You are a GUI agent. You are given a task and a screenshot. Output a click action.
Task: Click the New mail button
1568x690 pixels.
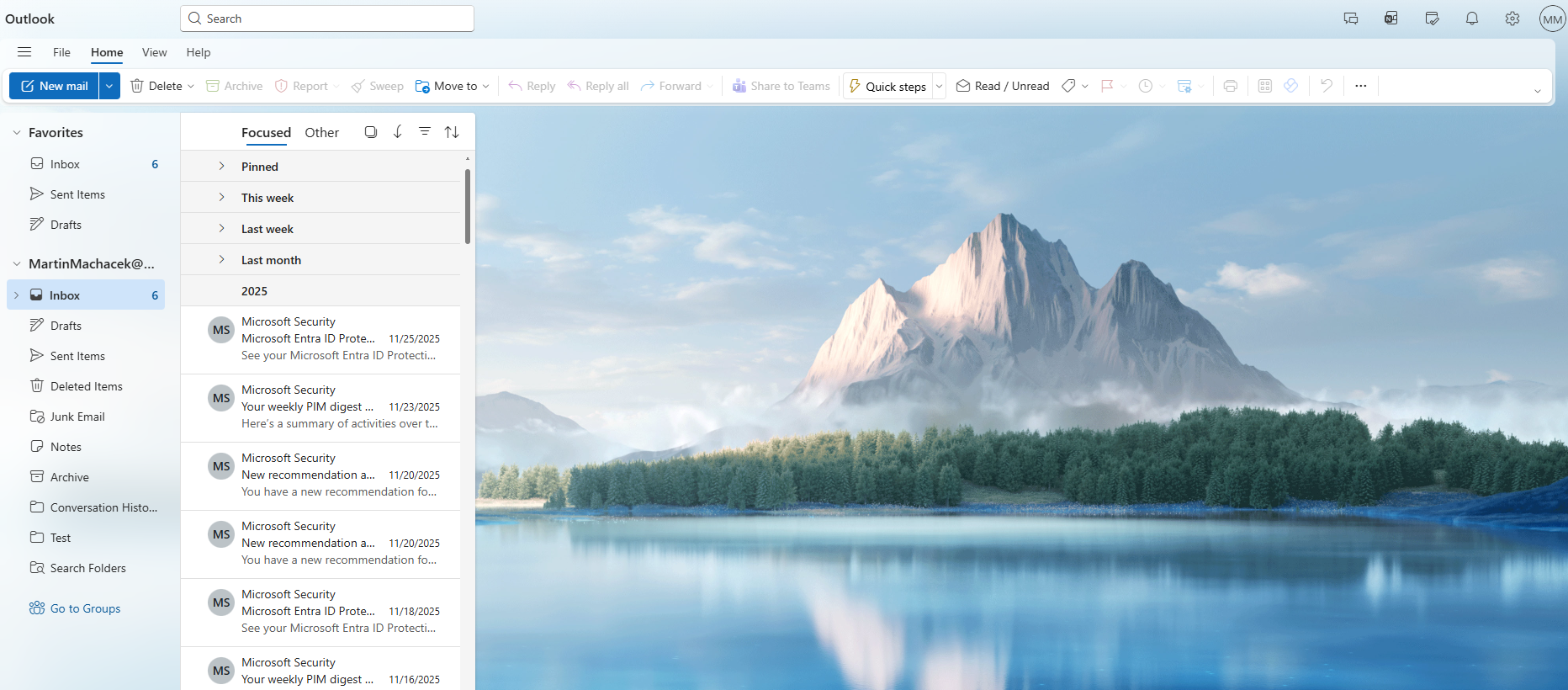pos(55,86)
